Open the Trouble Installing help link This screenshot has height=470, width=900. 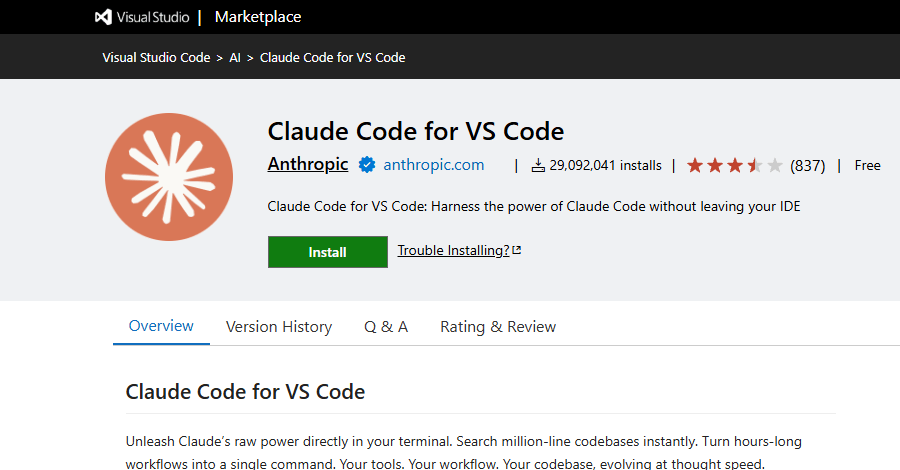[453, 251]
